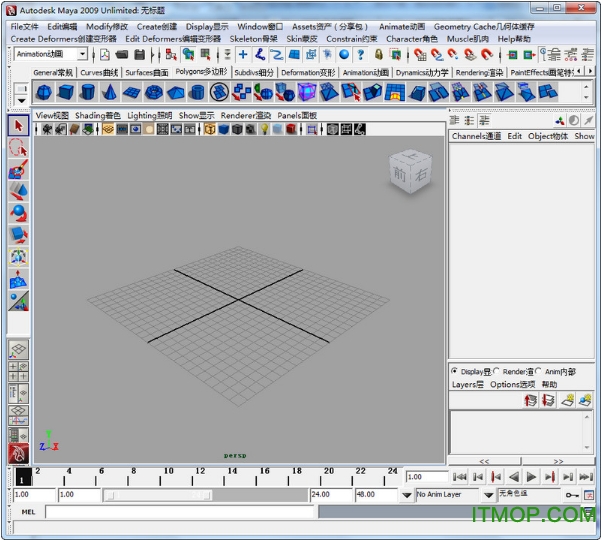Create a polygon pipe from shelf
Screen dimensions: 602x540
coord(197,92)
